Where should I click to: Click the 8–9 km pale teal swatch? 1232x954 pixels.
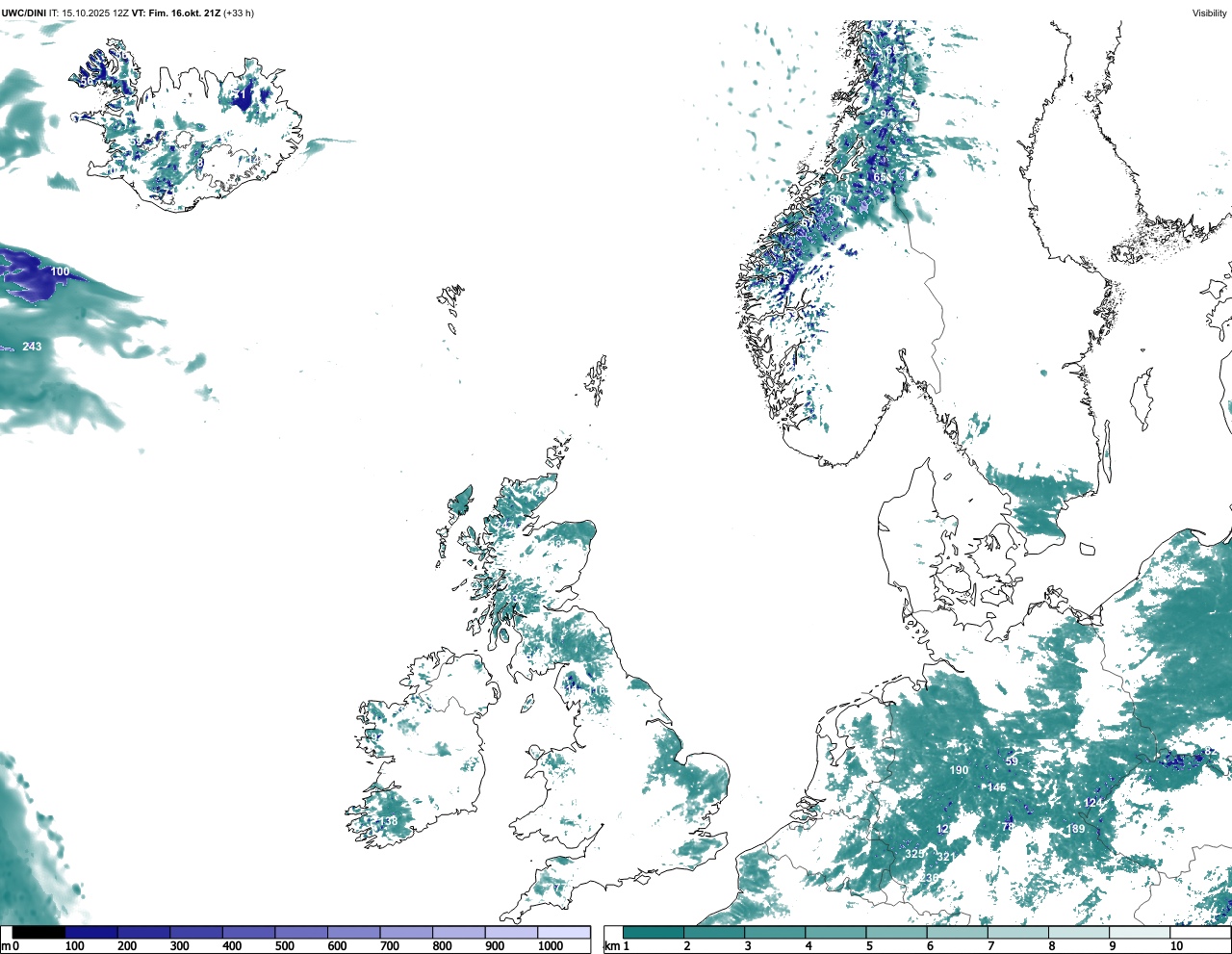[x=1078, y=932]
